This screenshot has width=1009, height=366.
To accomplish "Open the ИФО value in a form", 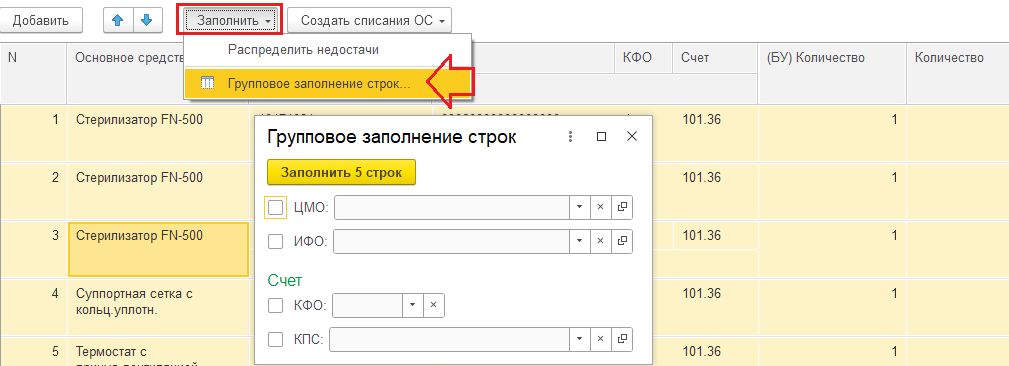I will [622, 241].
